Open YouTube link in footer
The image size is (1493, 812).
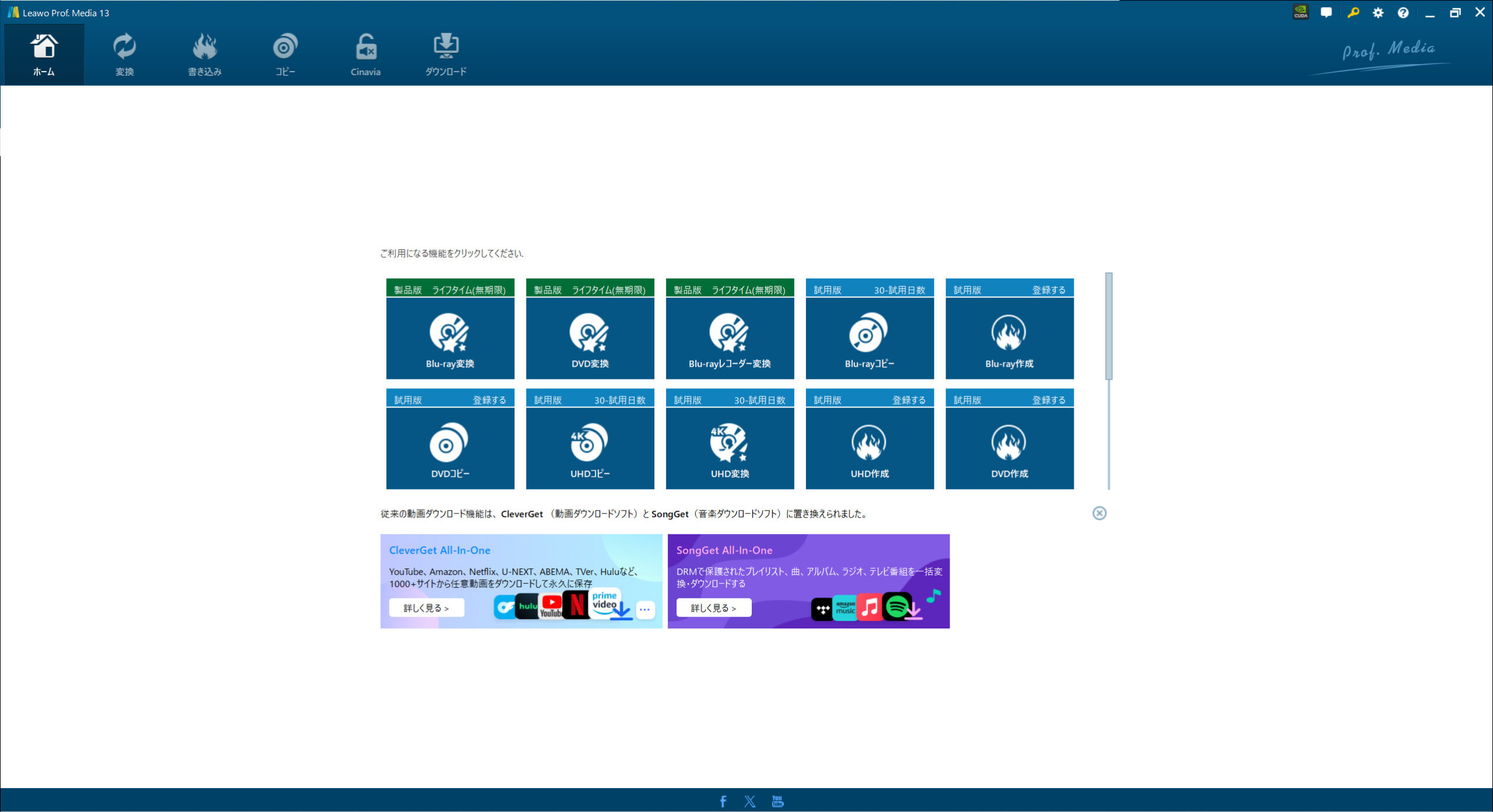(x=777, y=802)
